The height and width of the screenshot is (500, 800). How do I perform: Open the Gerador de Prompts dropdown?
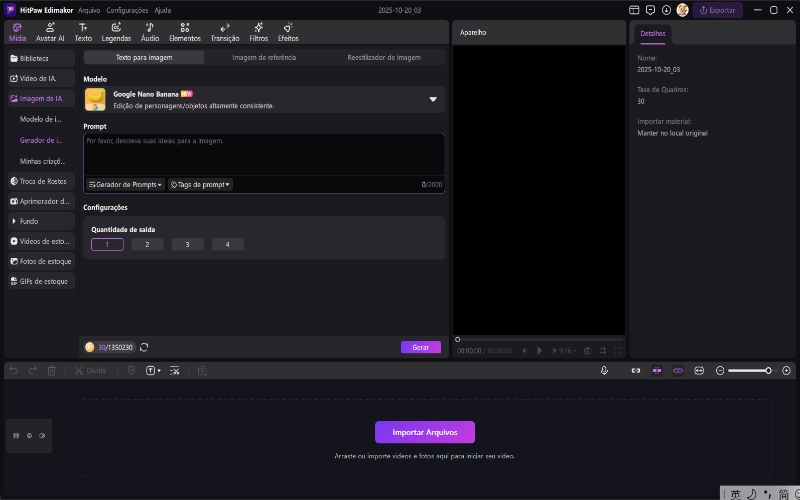click(125, 185)
